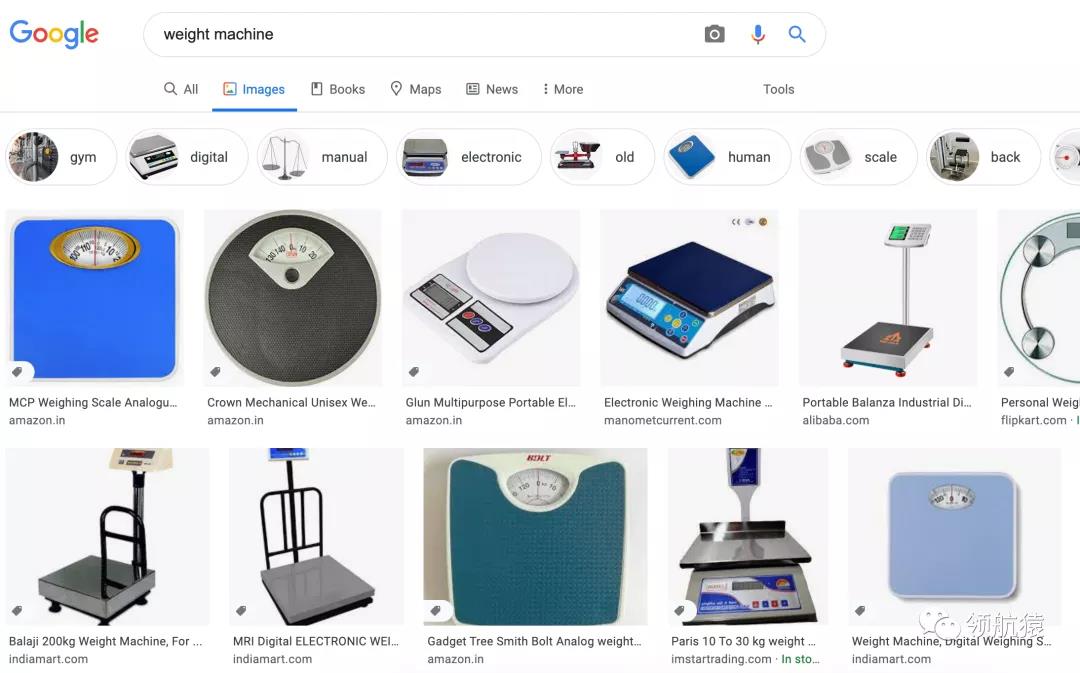Screen dimensions: 1080x673
Task: Open the Maps tab
Action: (x=416, y=89)
